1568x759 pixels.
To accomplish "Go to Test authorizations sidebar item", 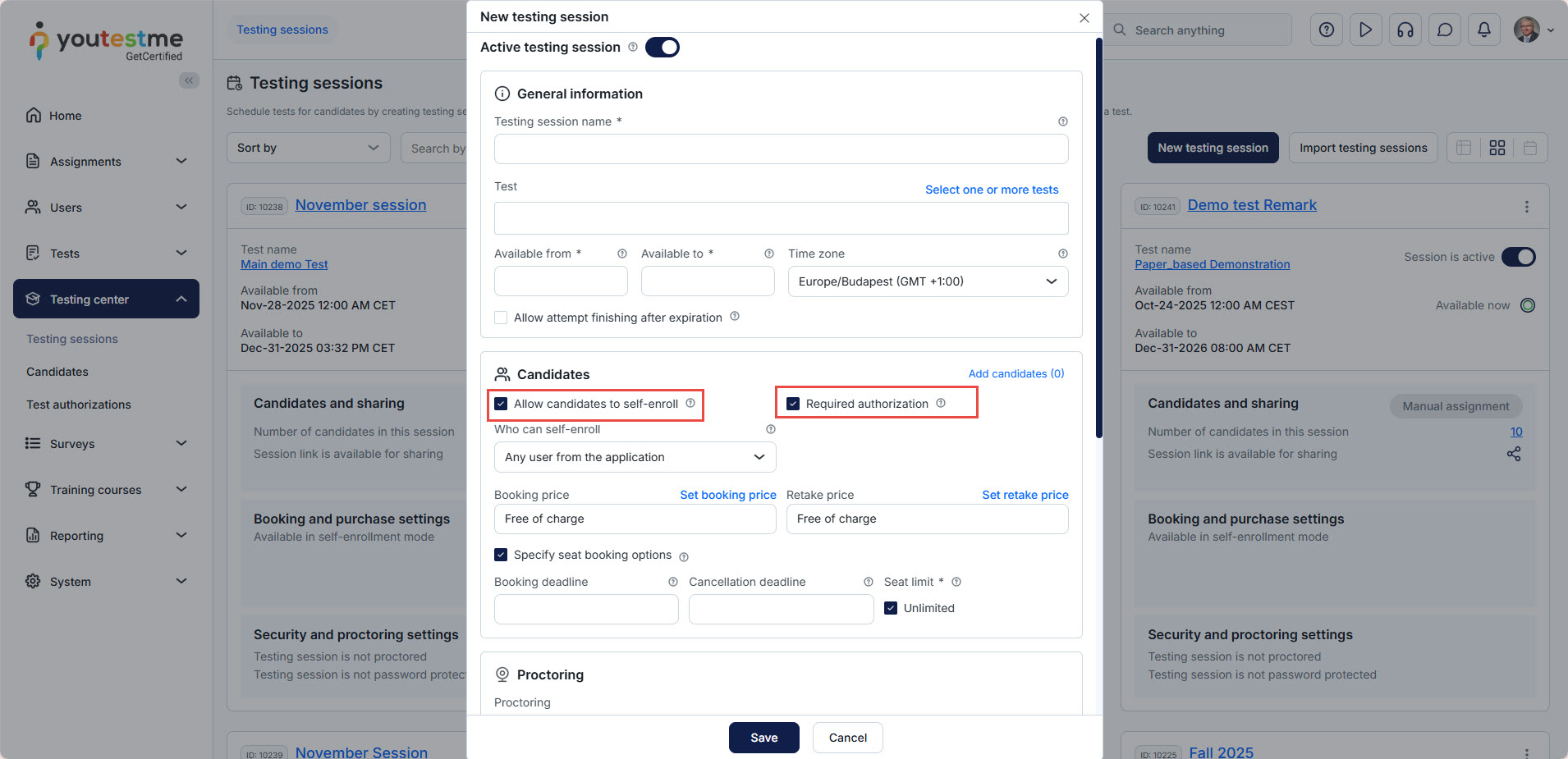I will tap(79, 405).
